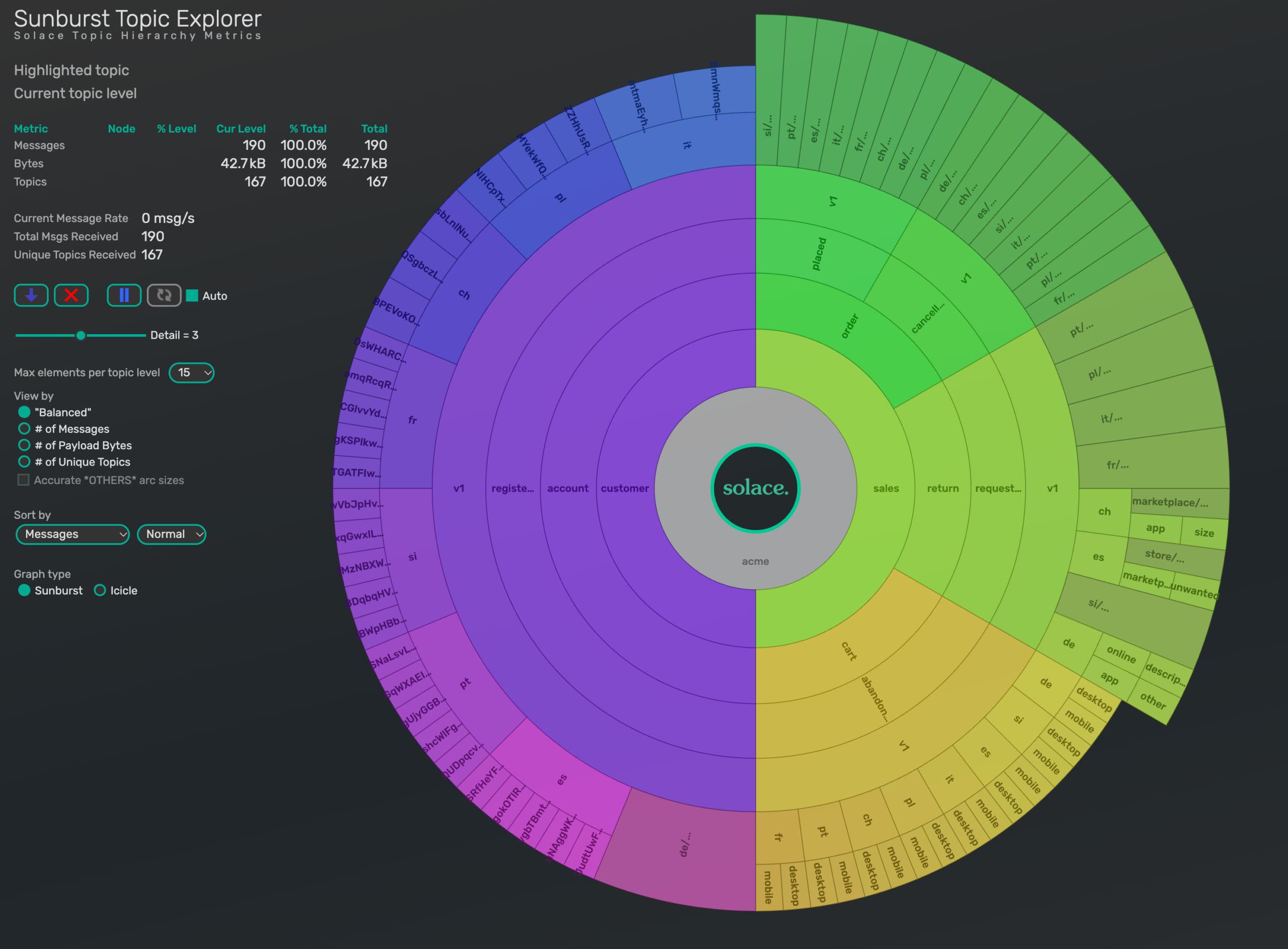Click the Messages metric row label

[x=39, y=145]
